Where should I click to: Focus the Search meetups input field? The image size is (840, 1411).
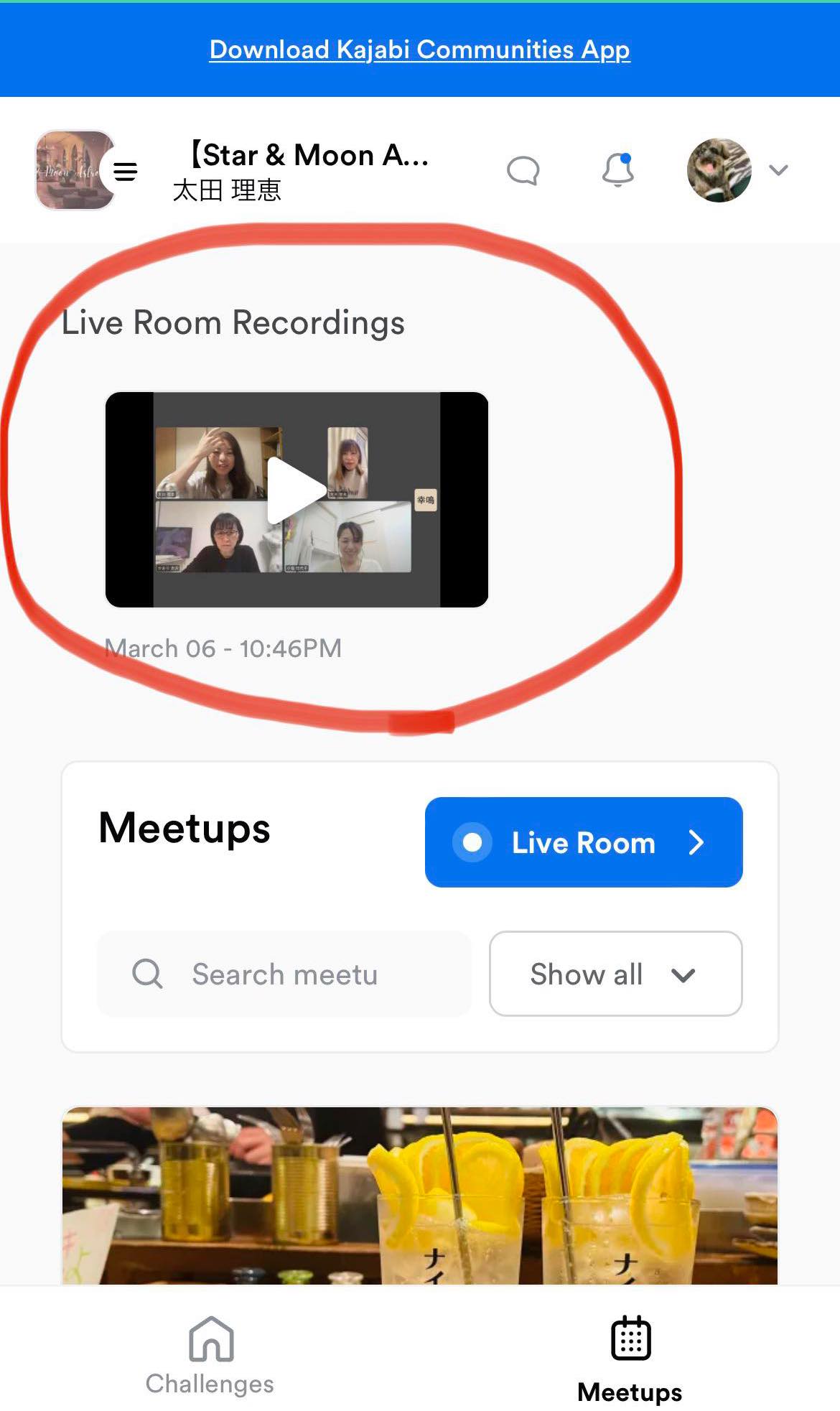(x=284, y=974)
